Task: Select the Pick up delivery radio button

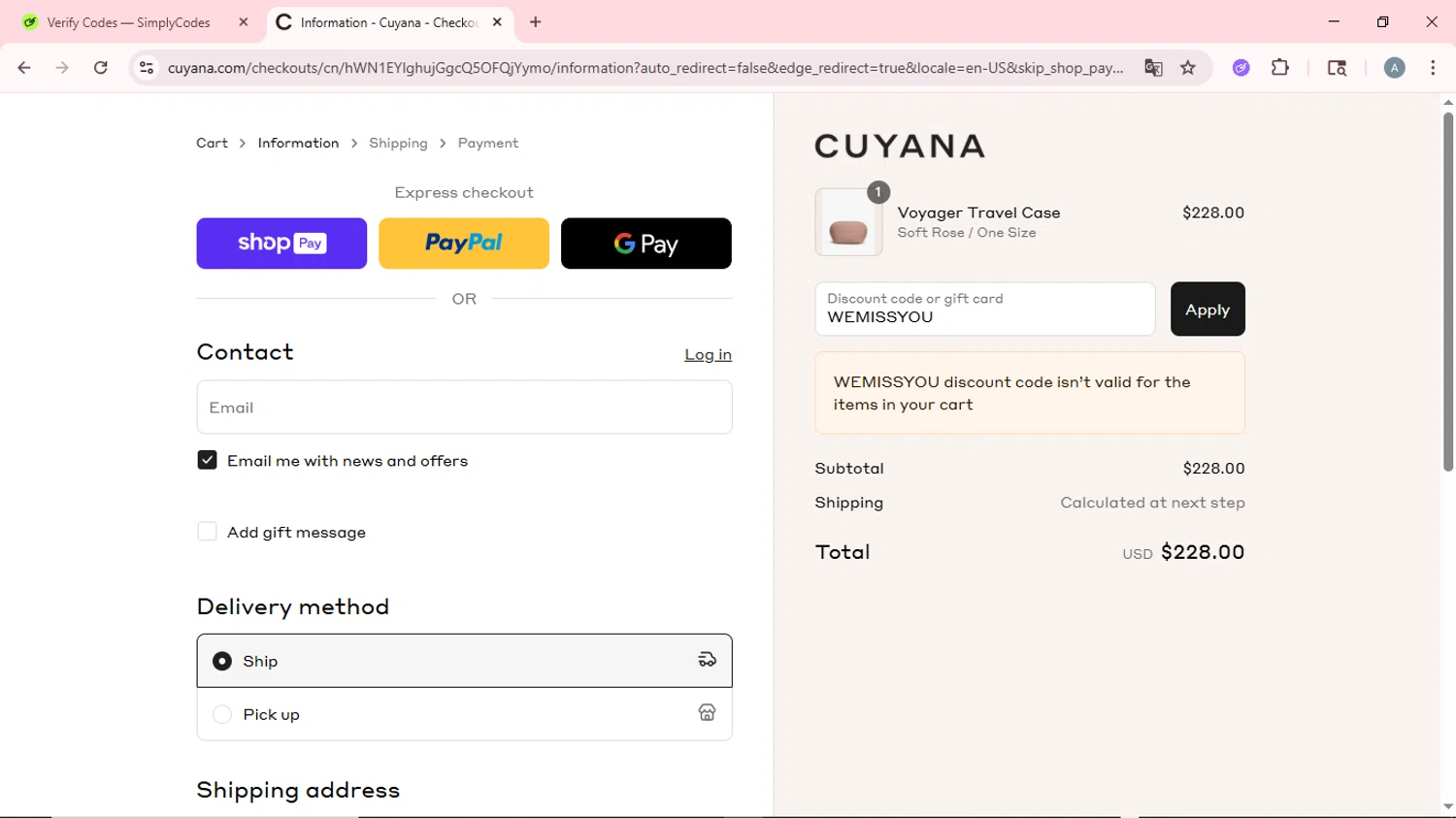Action: 222,714
